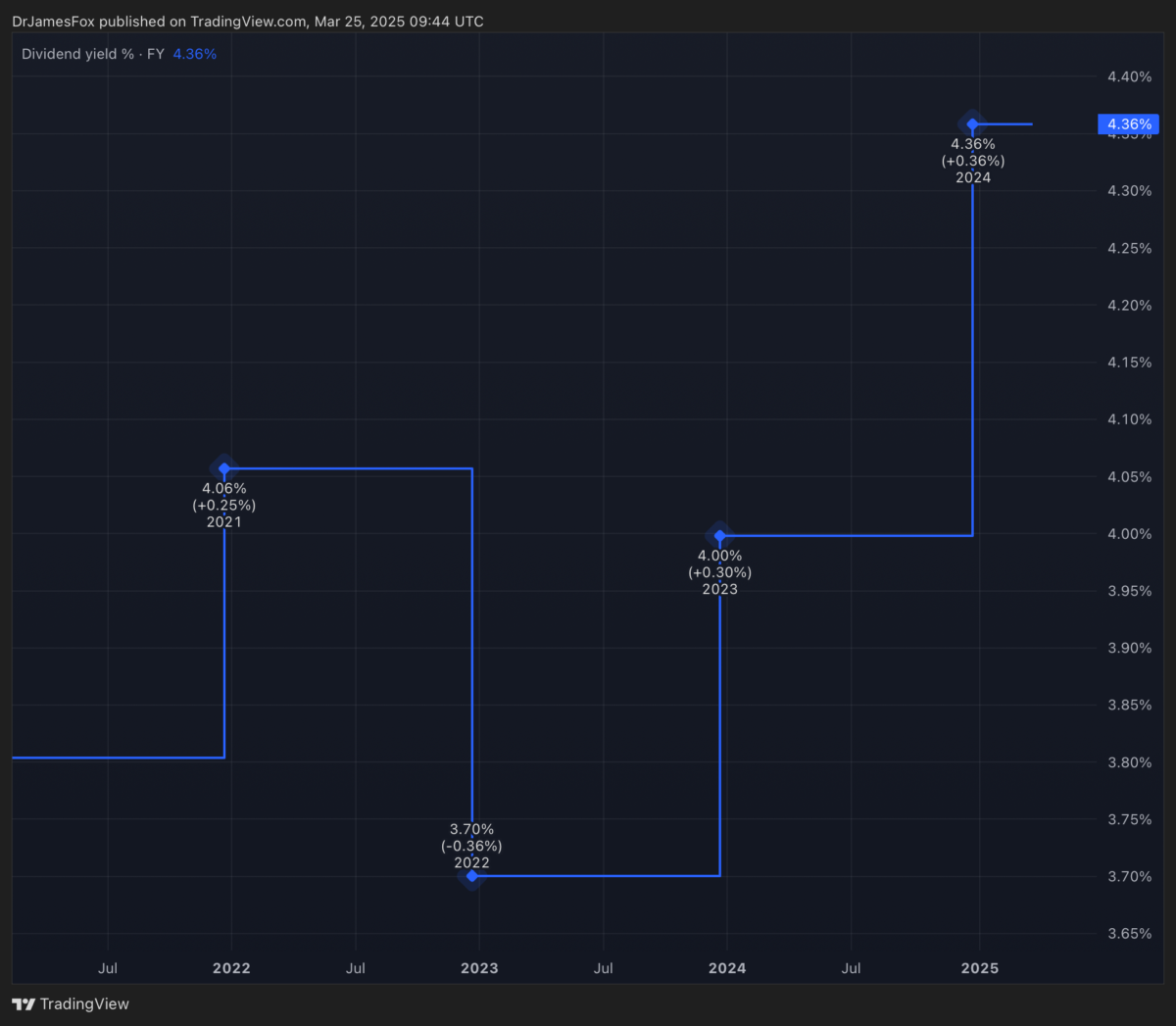Select the 3.70% (-0.36%) 2022 annotation

pos(471,846)
